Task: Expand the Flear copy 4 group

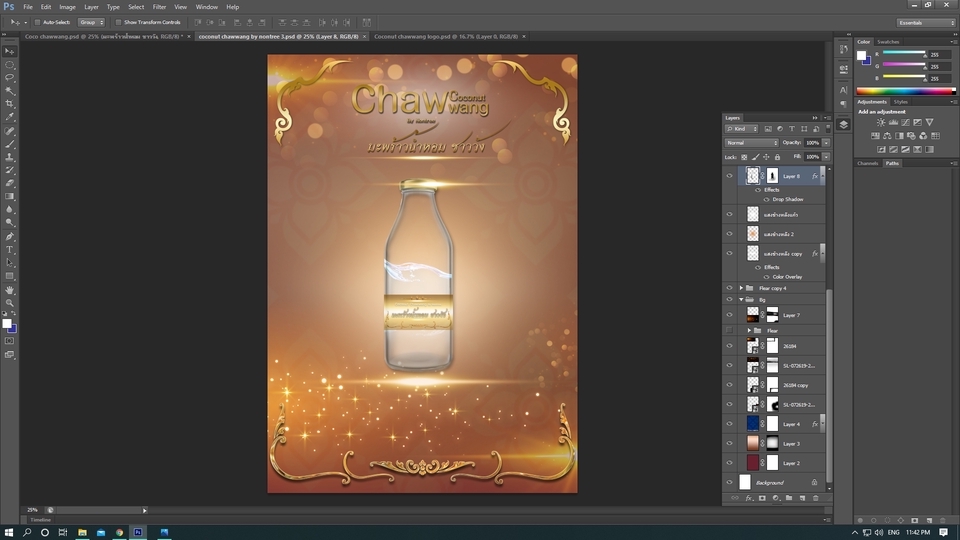Action: [741, 288]
